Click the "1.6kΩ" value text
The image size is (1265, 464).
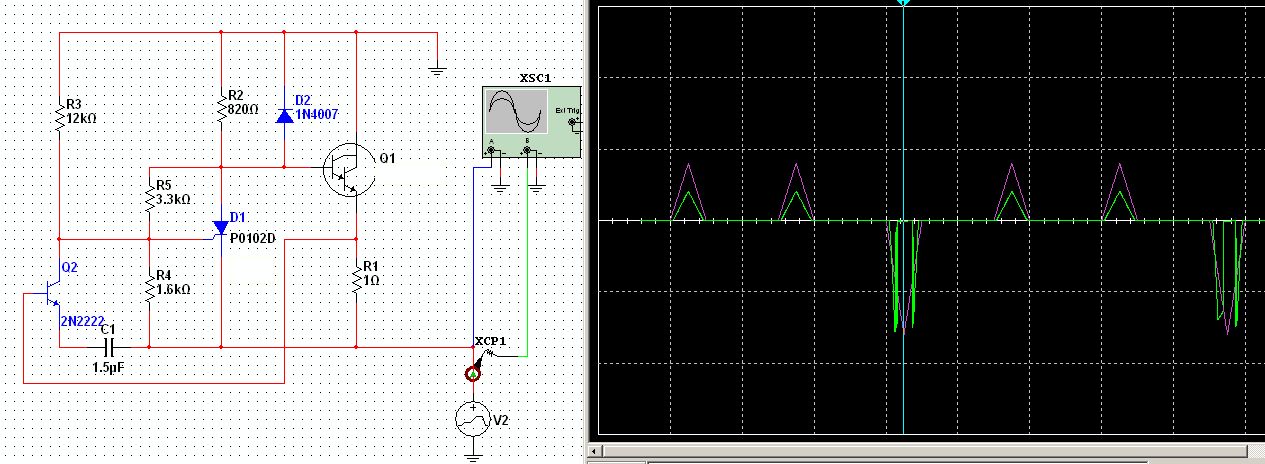click(173, 288)
